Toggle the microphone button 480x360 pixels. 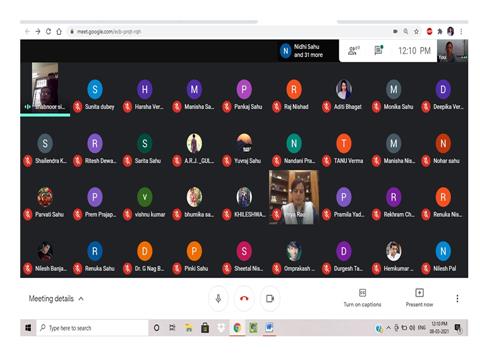(218, 298)
